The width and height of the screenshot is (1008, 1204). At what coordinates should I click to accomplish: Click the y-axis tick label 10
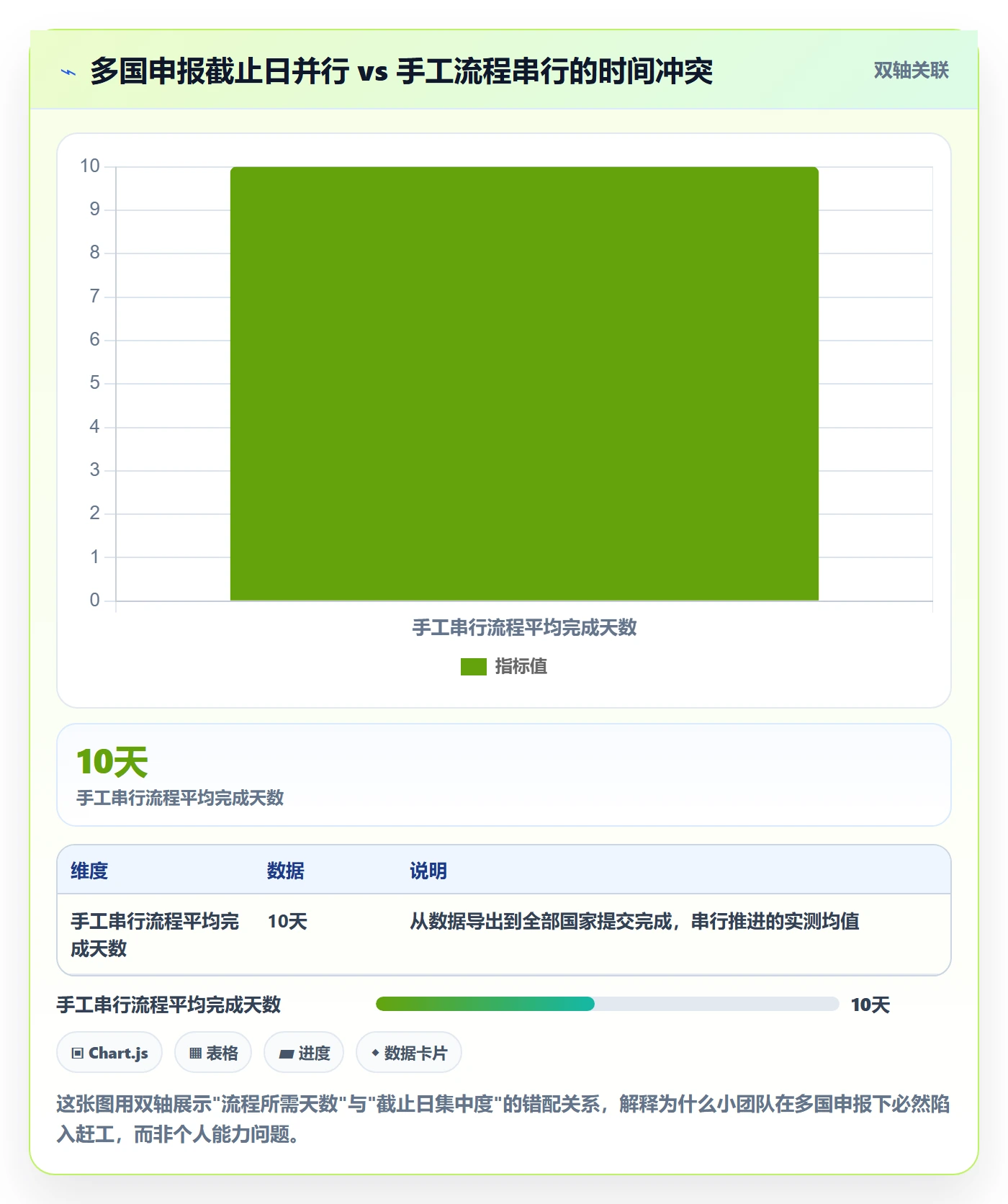[90, 166]
